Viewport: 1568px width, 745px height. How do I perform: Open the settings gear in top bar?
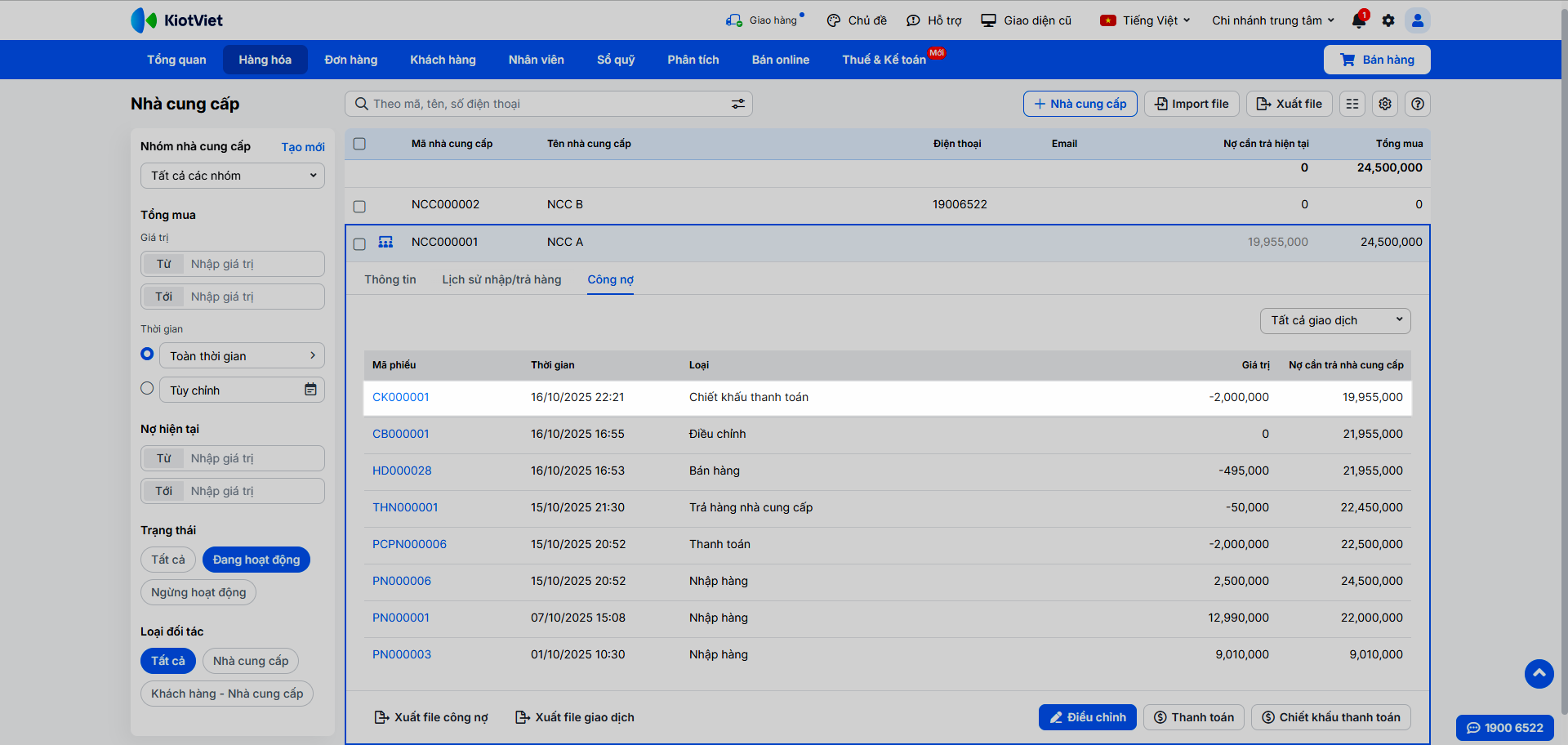(1388, 20)
